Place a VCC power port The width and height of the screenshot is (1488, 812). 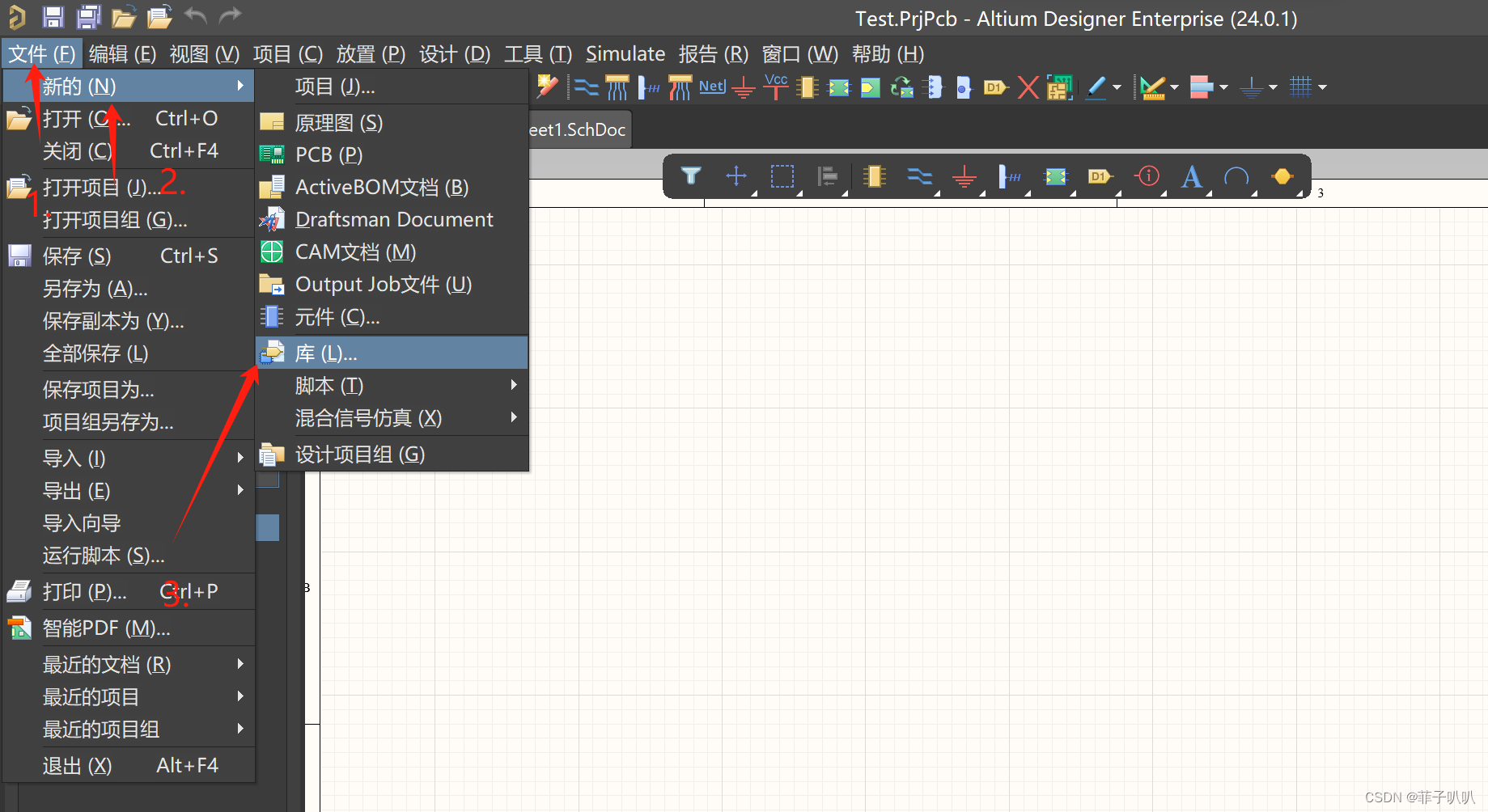coord(776,86)
